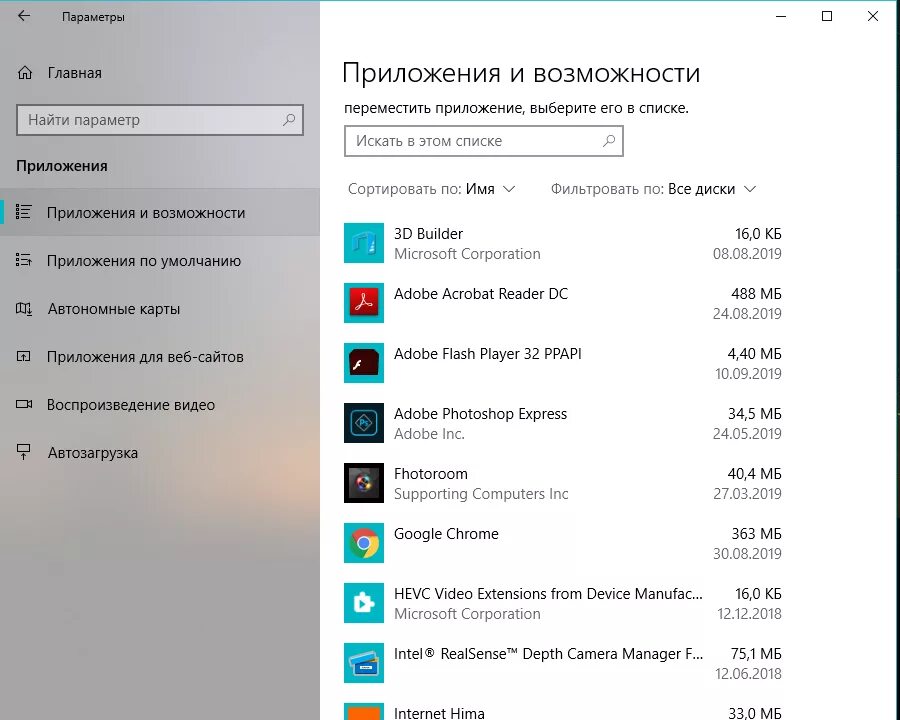The width and height of the screenshot is (900, 720).
Task: Click the 488 МБ size value
Action: 756,293
